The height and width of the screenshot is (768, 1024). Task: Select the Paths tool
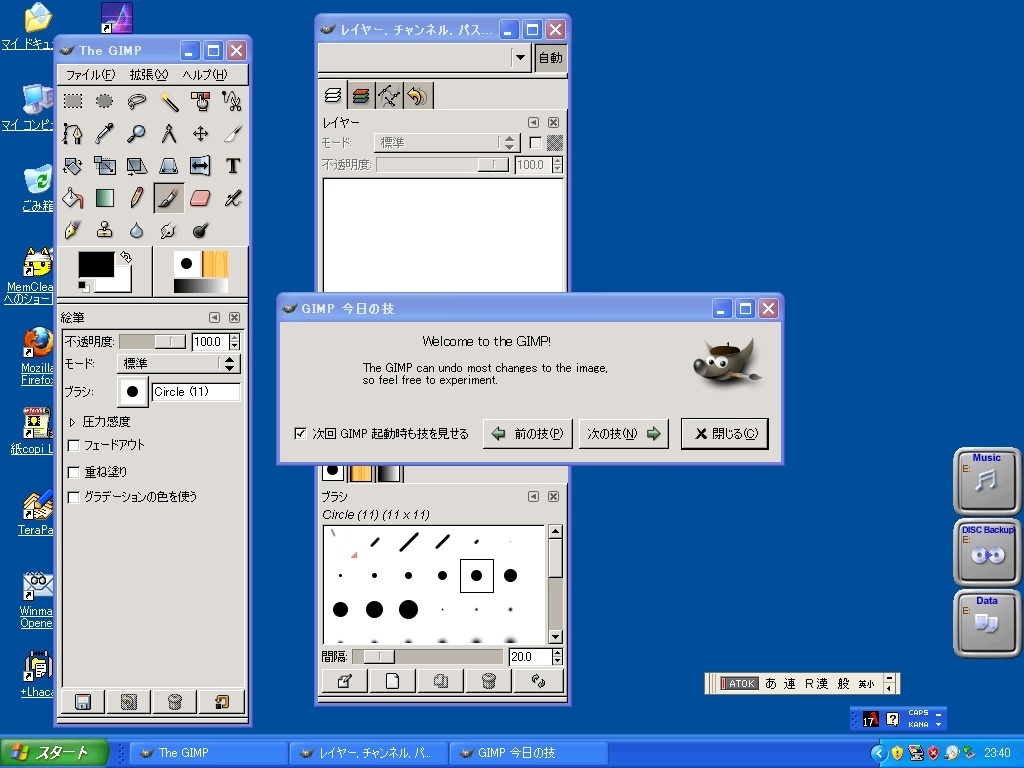(72, 133)
